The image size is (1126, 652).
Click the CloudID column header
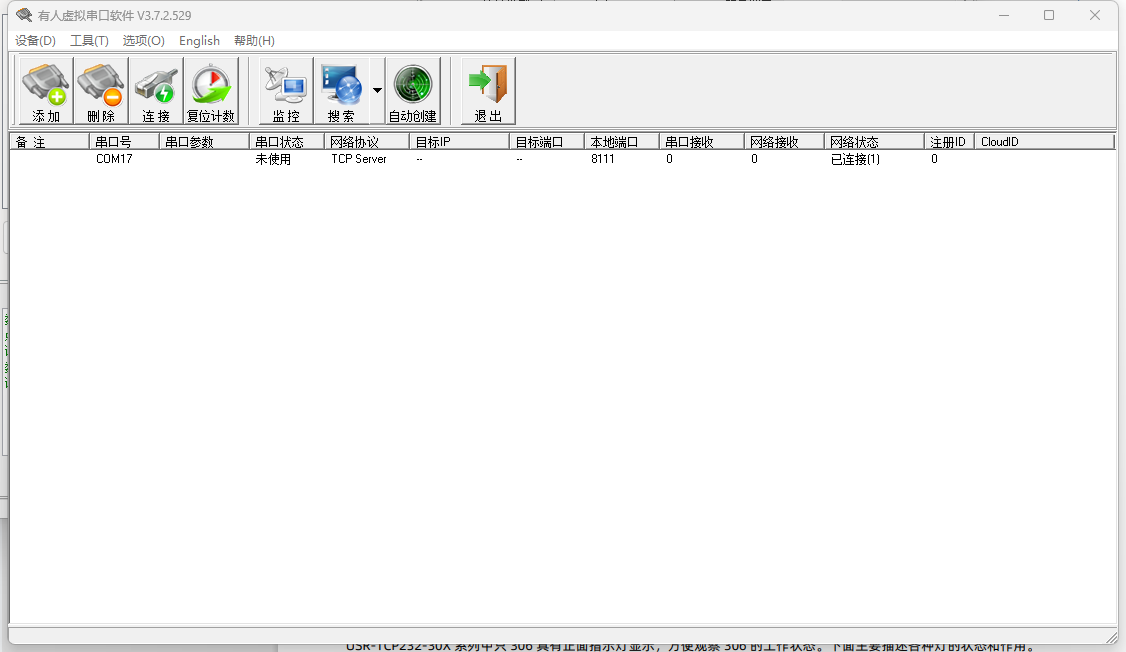(1044, 142)
